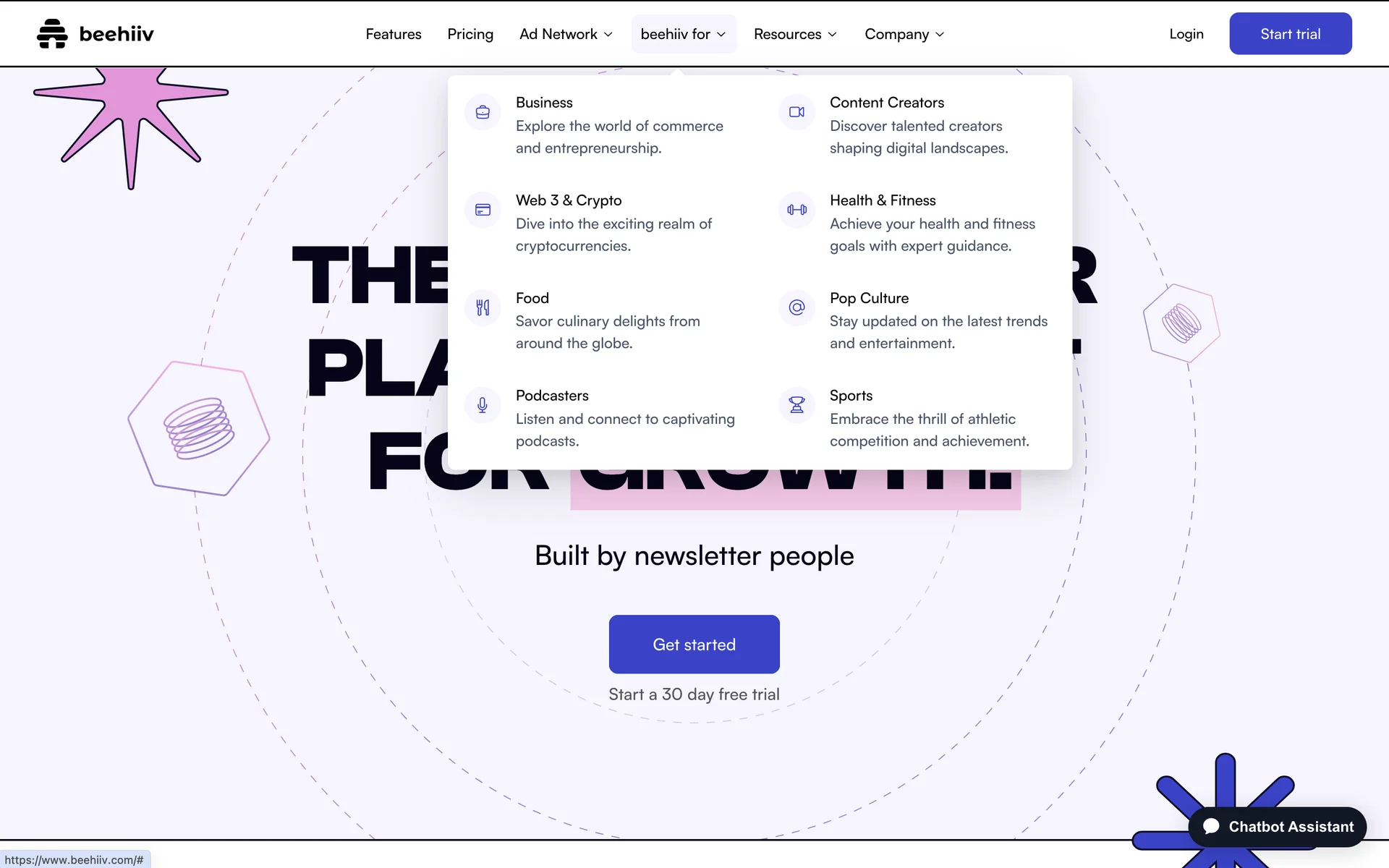The image size is (1389, 868).
Task: Click the Content Creators video camera icon
Action: click(797, 112)
